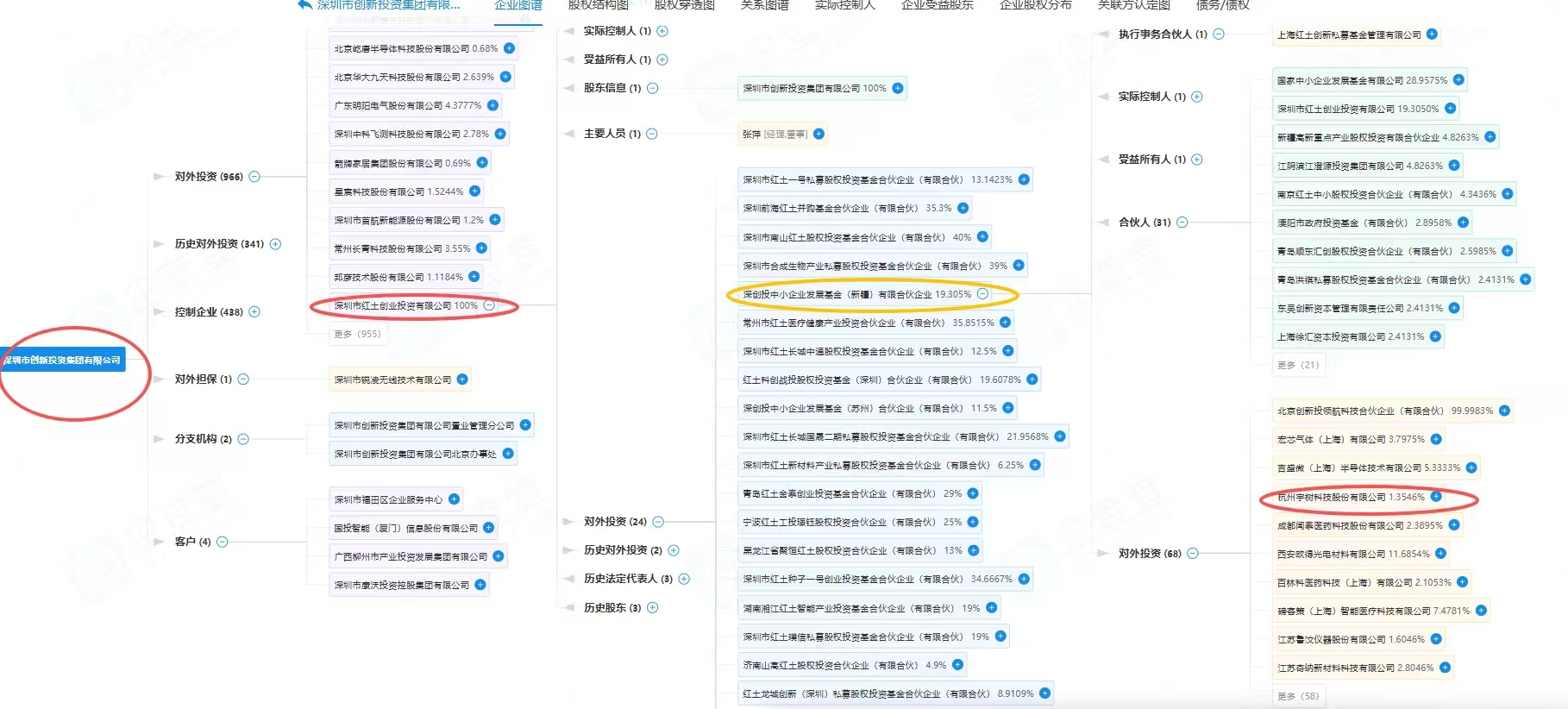The image size is (1568, 709).
Task: Expand plus icon beside 溧阳市政府投资基金 2.8958%
Action: pyautogui.click(x=1463, y=222)
